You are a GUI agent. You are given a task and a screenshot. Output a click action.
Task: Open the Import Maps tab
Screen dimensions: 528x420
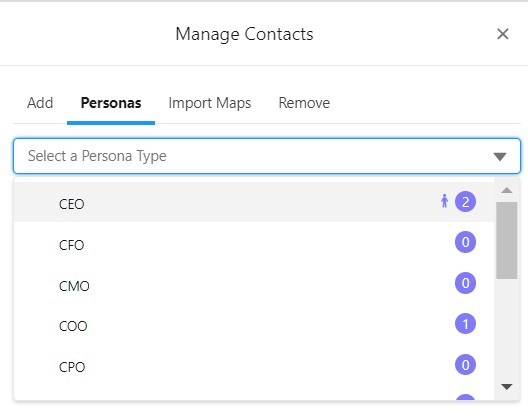click(210, 103)
